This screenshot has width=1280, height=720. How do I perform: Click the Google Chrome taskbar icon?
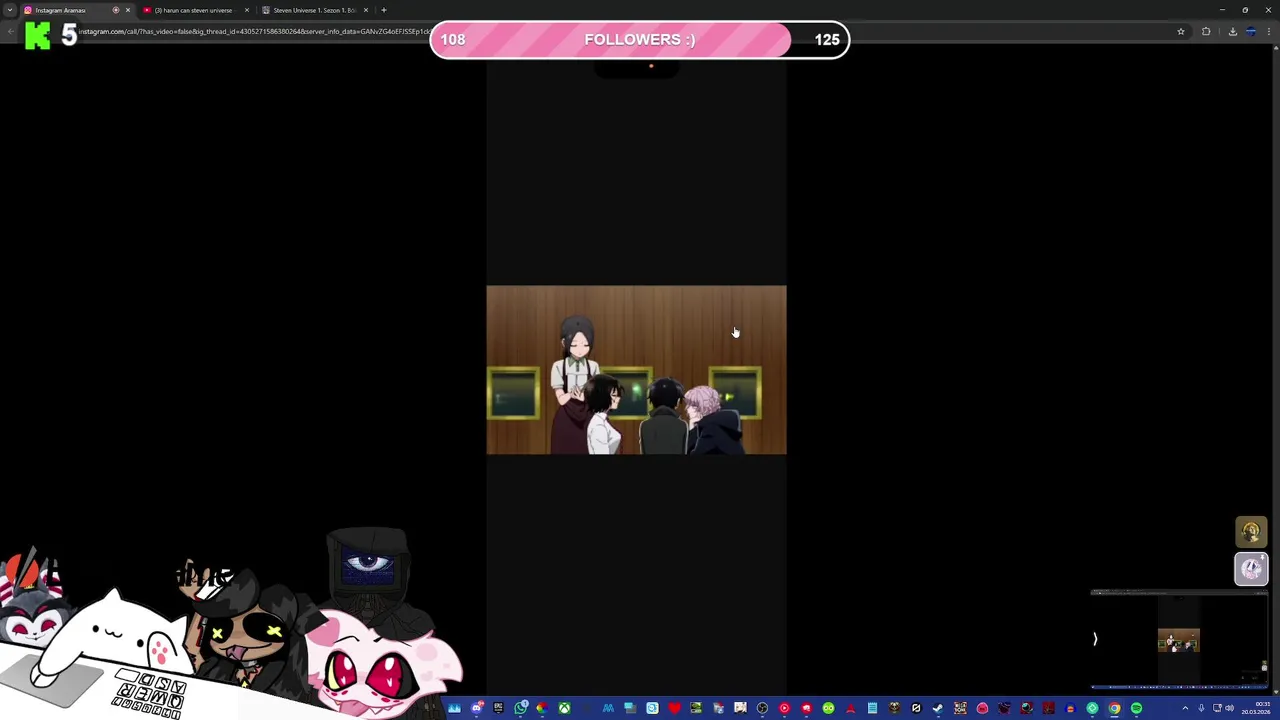1114,708
